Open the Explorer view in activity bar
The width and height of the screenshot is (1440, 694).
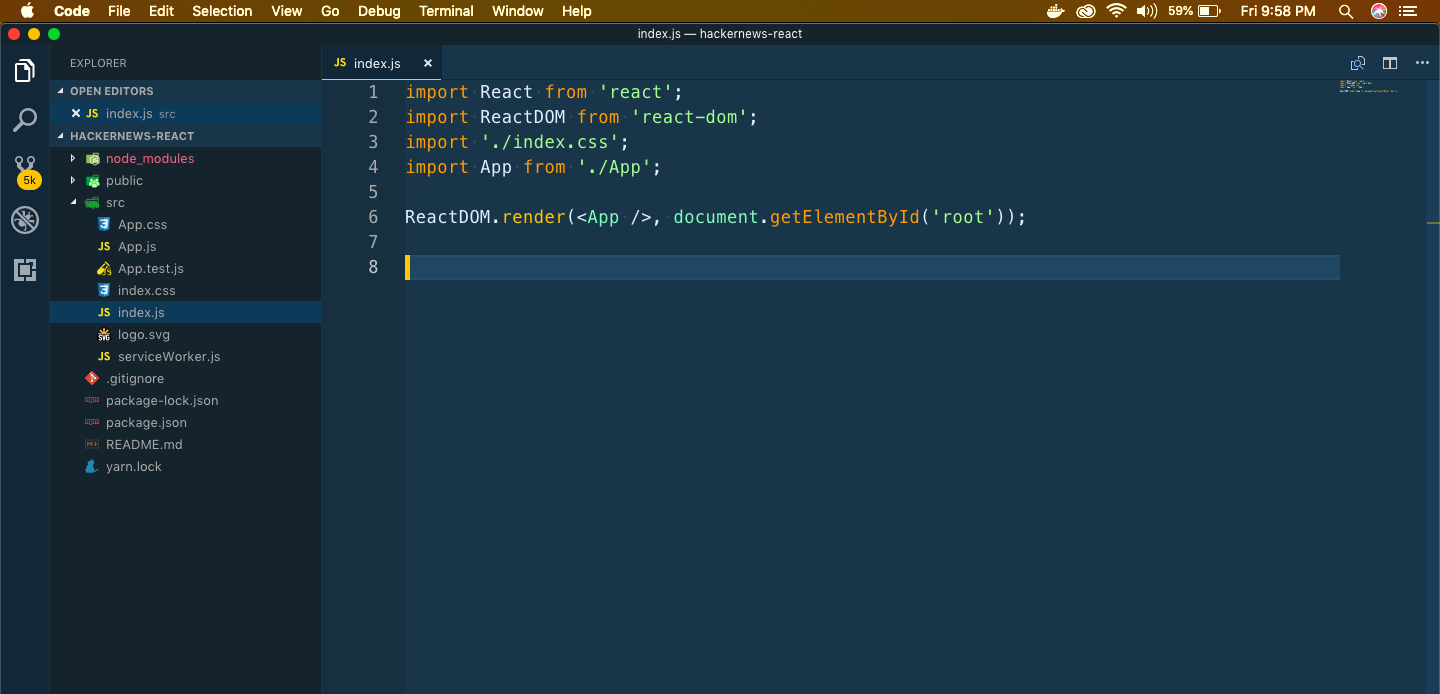pyautogui.click(x=25, y=70)
